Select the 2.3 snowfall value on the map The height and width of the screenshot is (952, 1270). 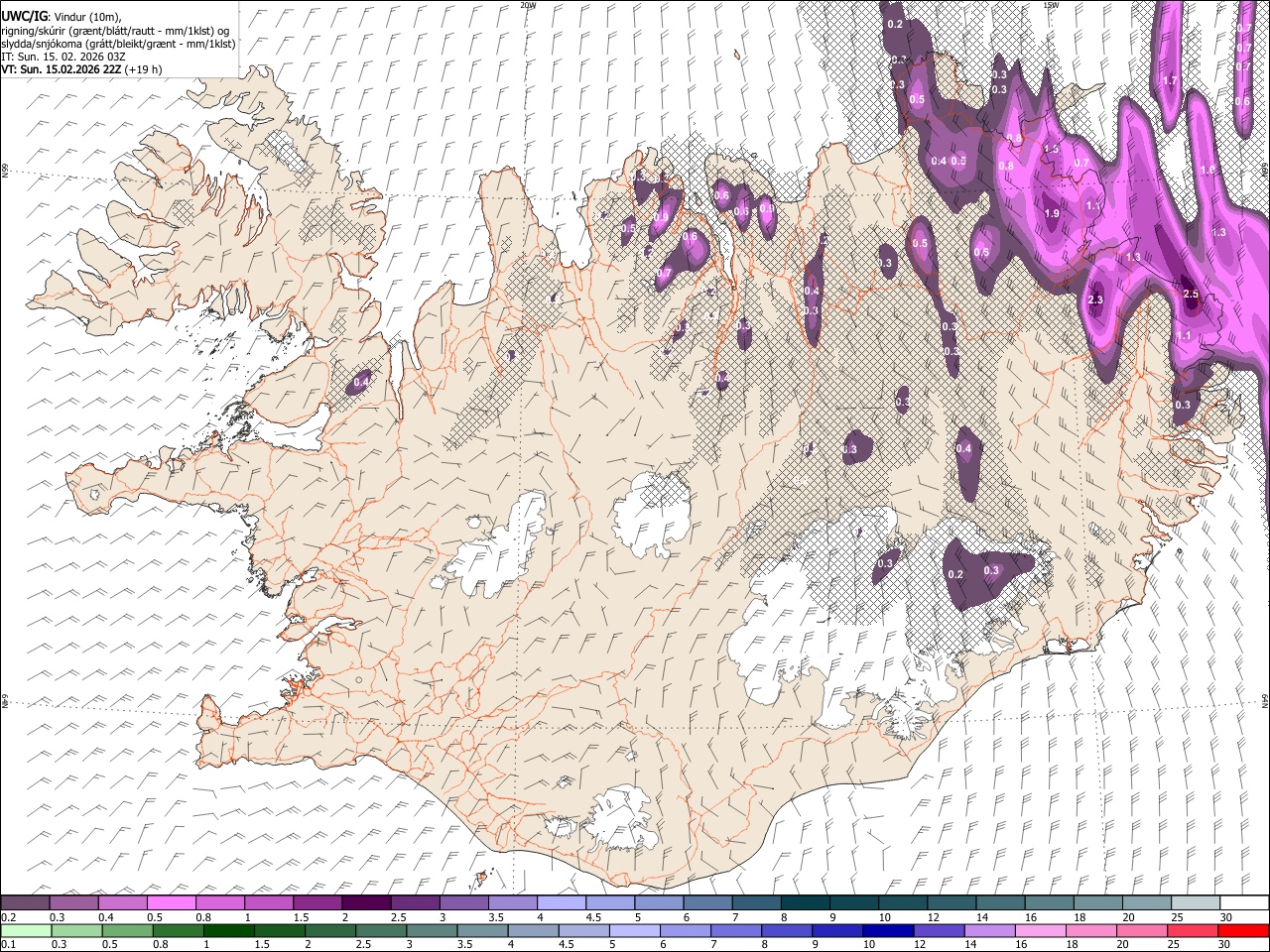pos(1095,299)
